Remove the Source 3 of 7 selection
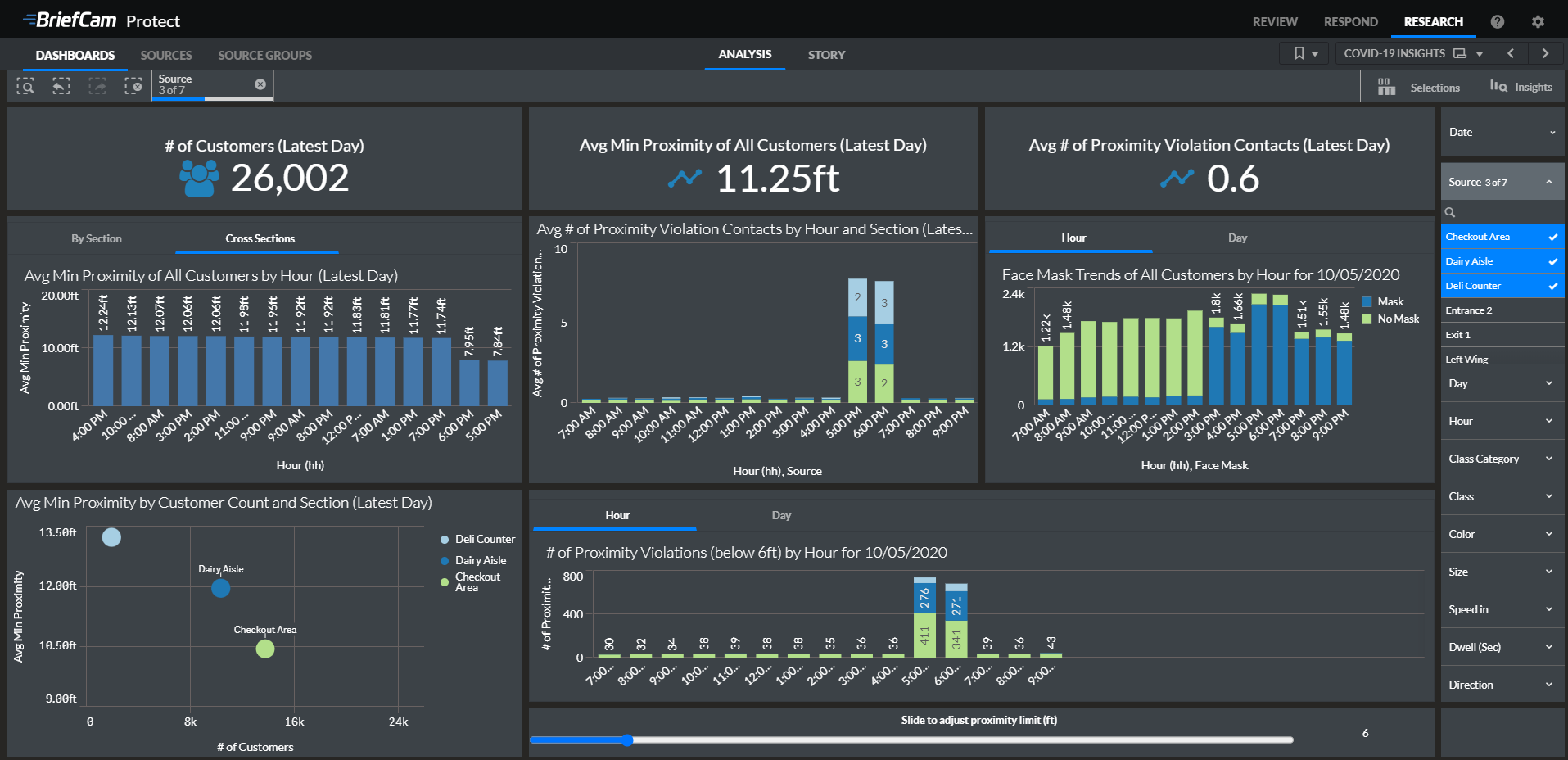1568x760 pixels. click(260, 84)
